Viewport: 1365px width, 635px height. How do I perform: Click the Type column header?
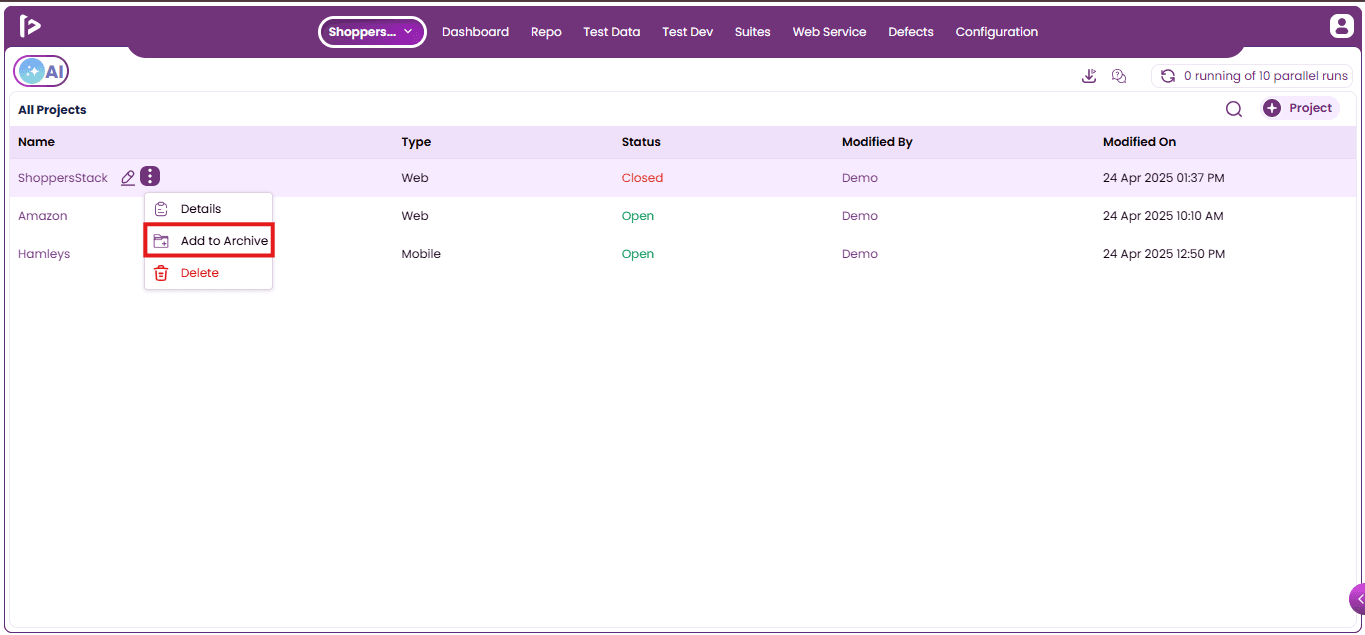[416, 142]
